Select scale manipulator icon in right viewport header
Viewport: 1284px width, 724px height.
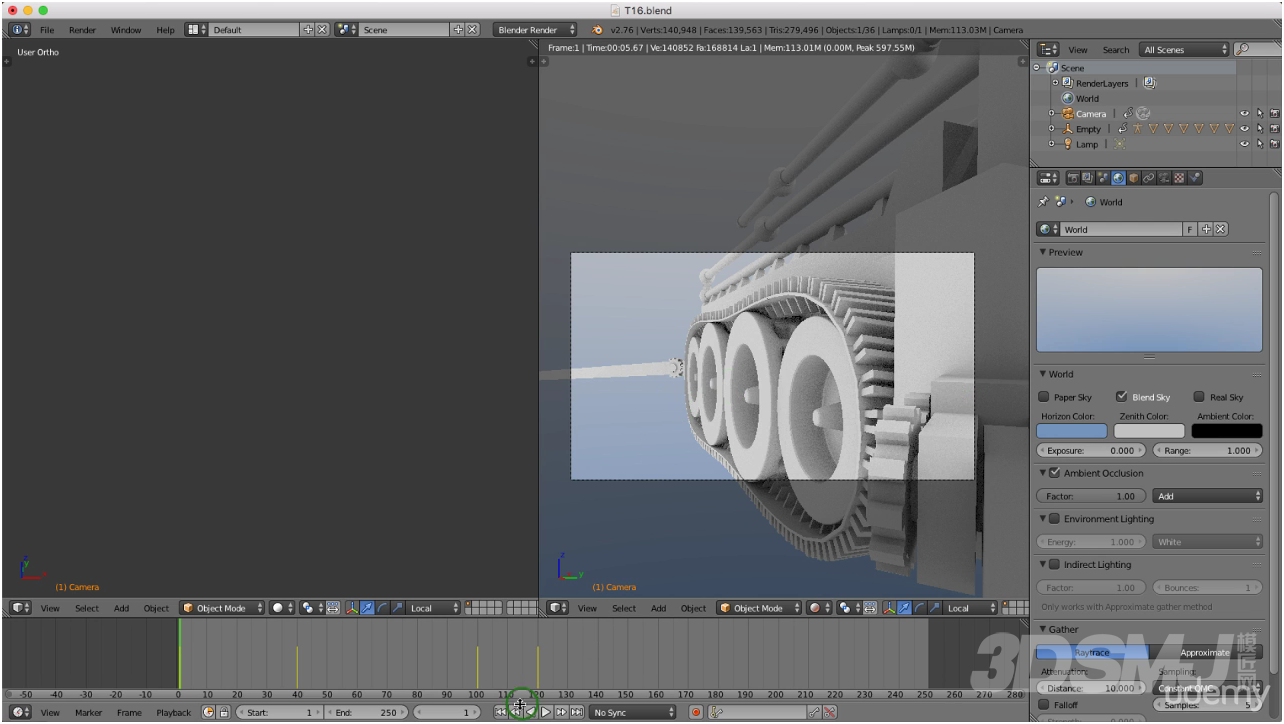point(933,608)
